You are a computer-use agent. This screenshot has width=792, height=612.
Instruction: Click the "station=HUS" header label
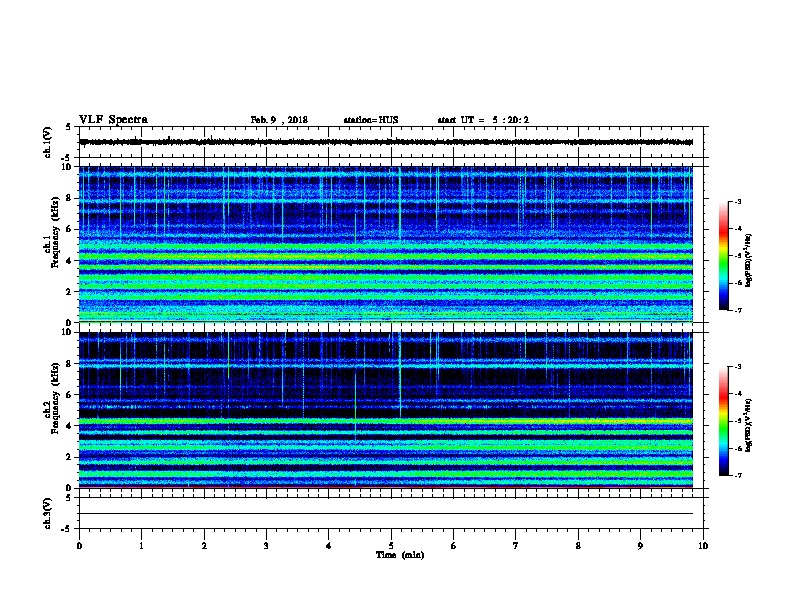[371, 120]
